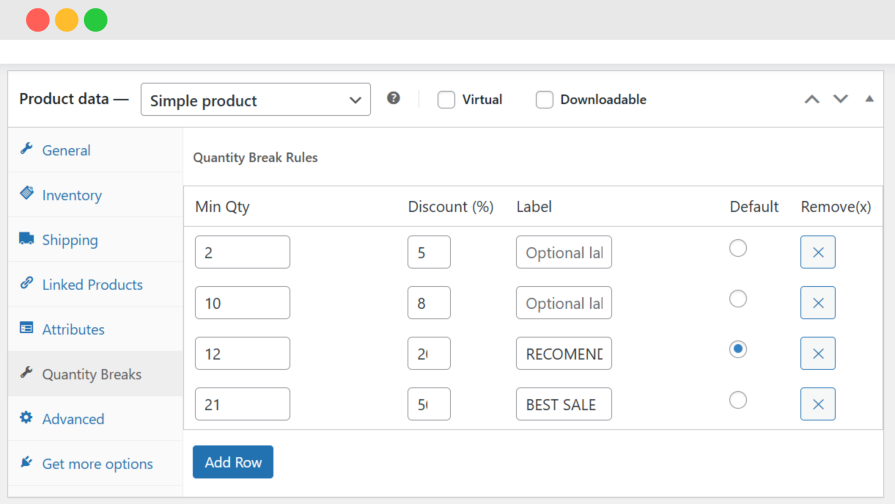Click the Min Qty field containing 12

[x=242, y=353]
